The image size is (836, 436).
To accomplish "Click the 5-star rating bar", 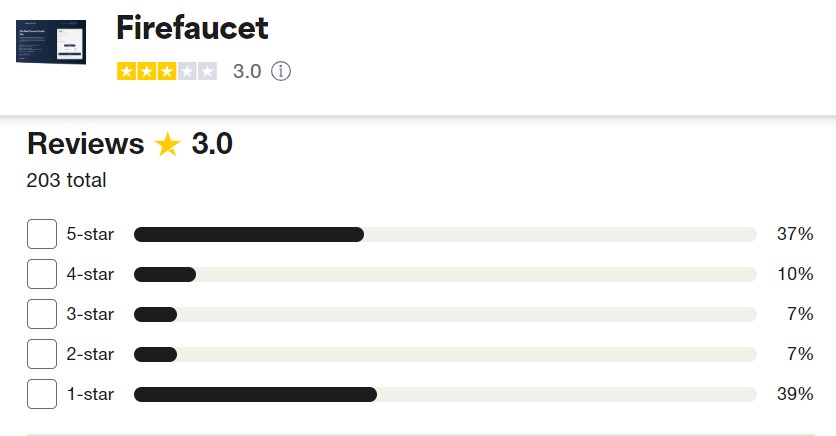I will (445, 235).
